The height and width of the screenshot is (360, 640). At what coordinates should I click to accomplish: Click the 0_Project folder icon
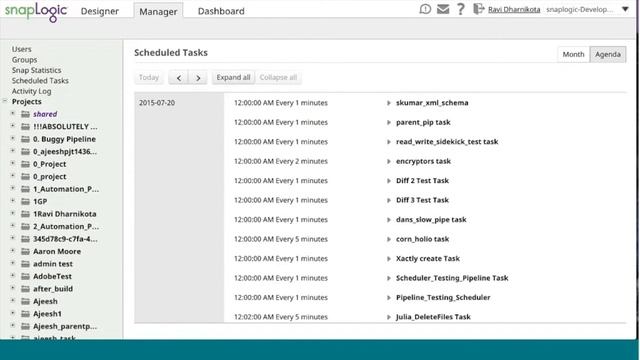tap(25, 164)
